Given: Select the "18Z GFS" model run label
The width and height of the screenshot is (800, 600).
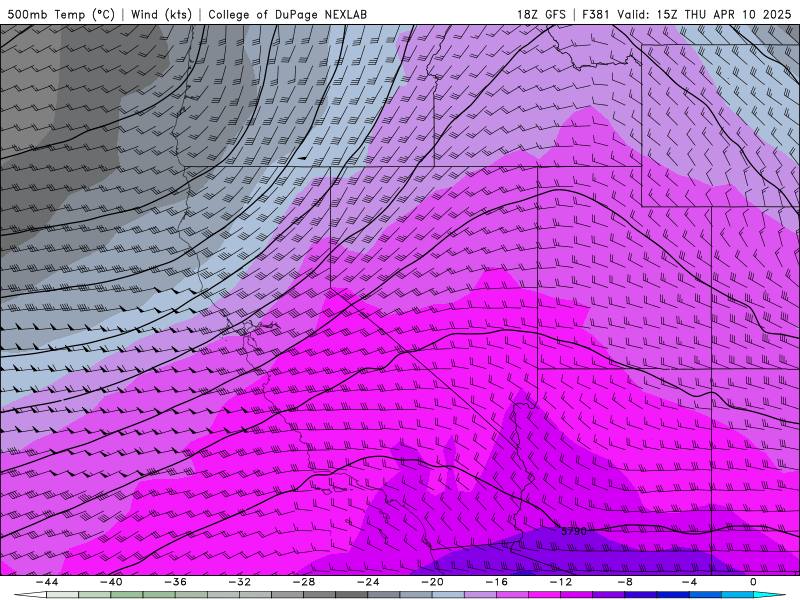Looking at the screenshot, I should [x=541, y=14].
